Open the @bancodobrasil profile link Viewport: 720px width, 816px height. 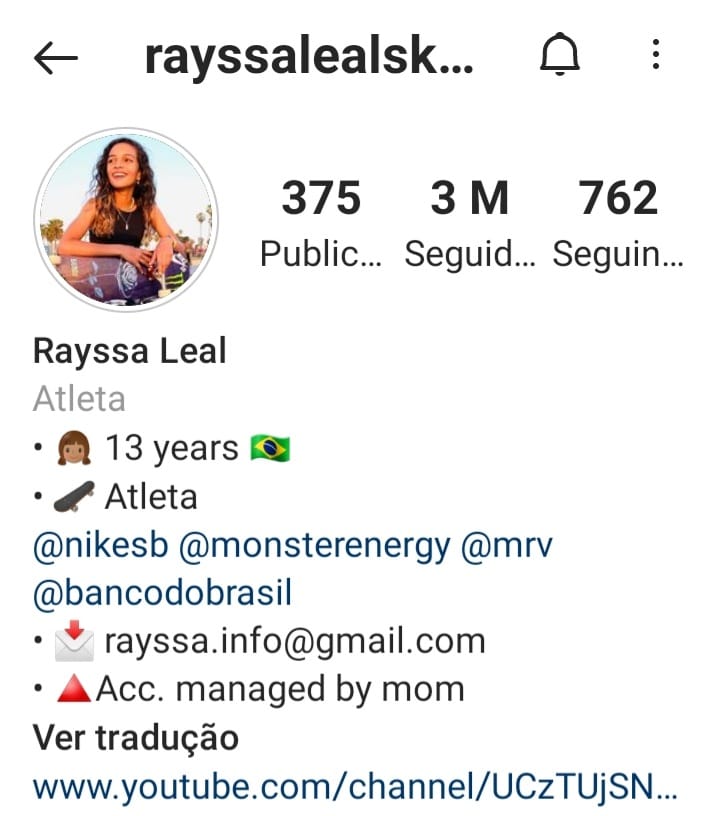[x=162, y=593]
